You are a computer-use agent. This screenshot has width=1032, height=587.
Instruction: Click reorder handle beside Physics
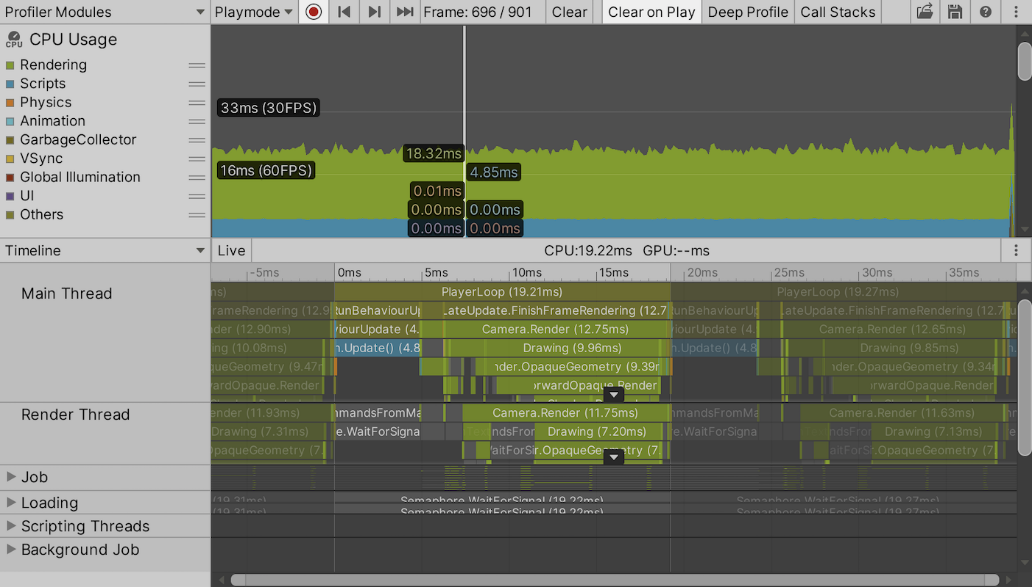point(197,103)
